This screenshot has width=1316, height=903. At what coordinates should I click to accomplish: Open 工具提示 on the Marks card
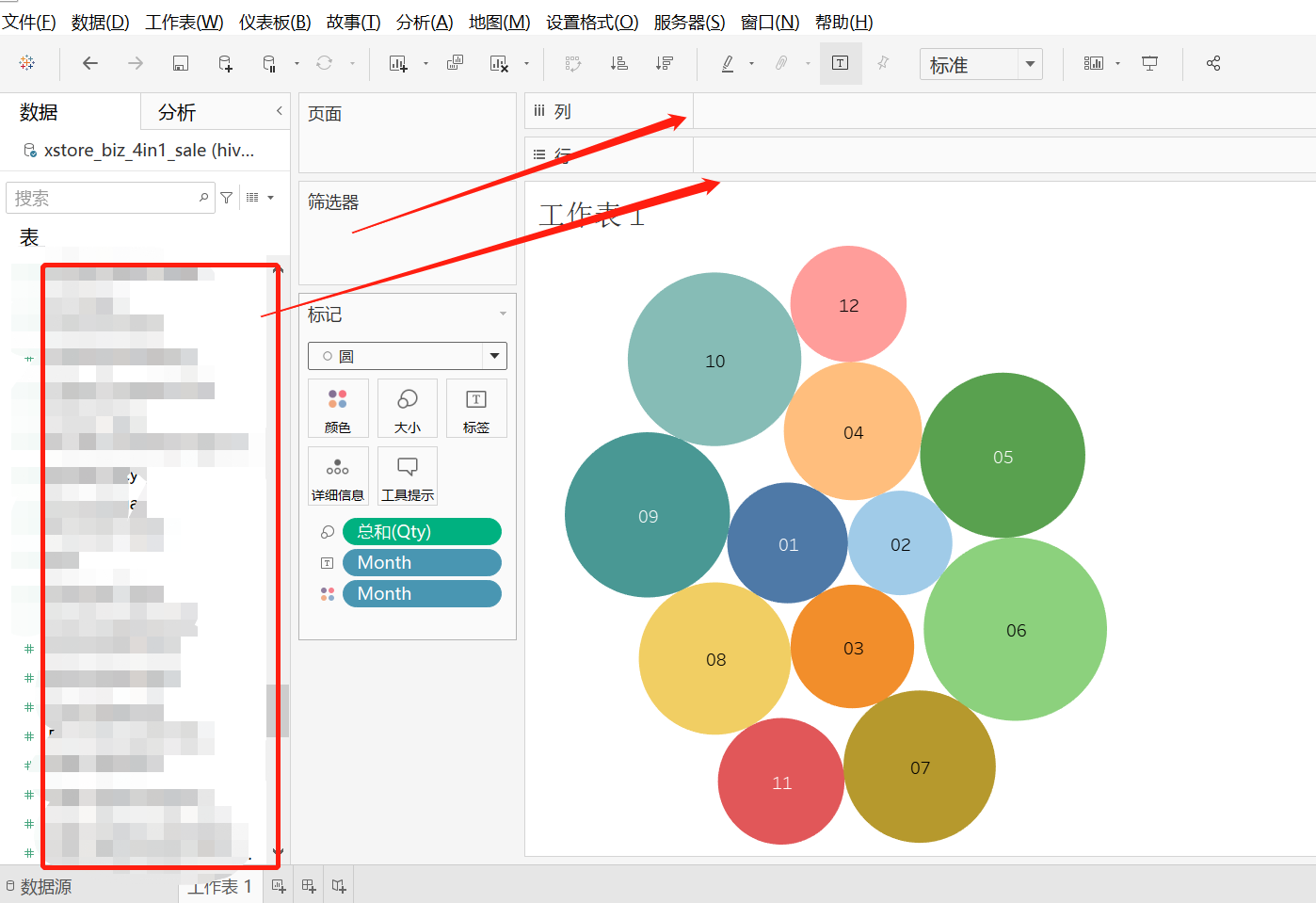coord(407,476)
